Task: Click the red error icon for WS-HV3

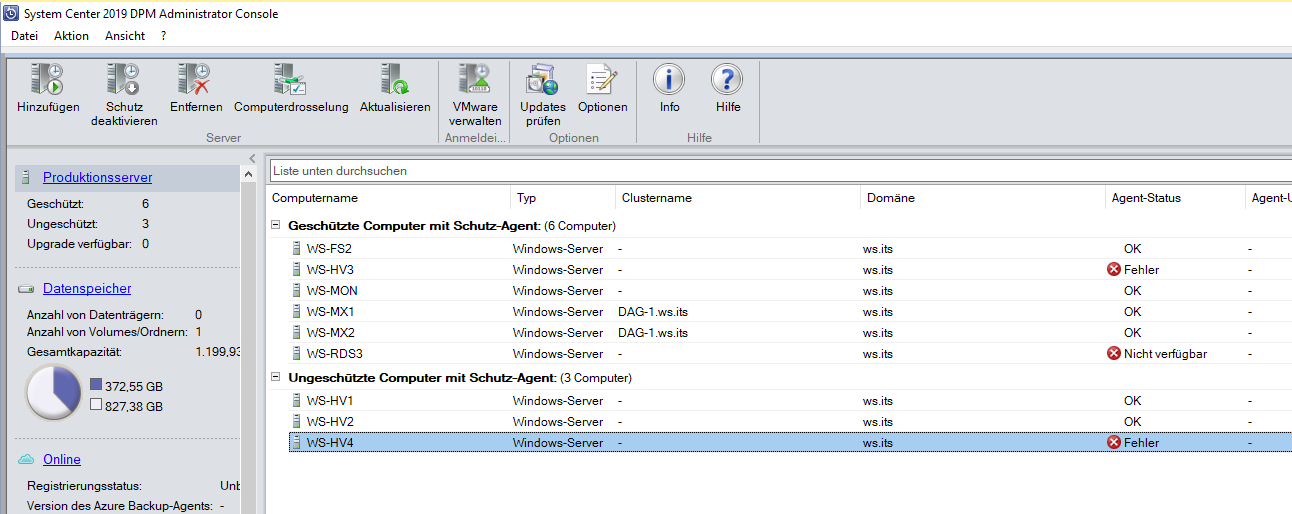Action: [x=1114, y=270]
